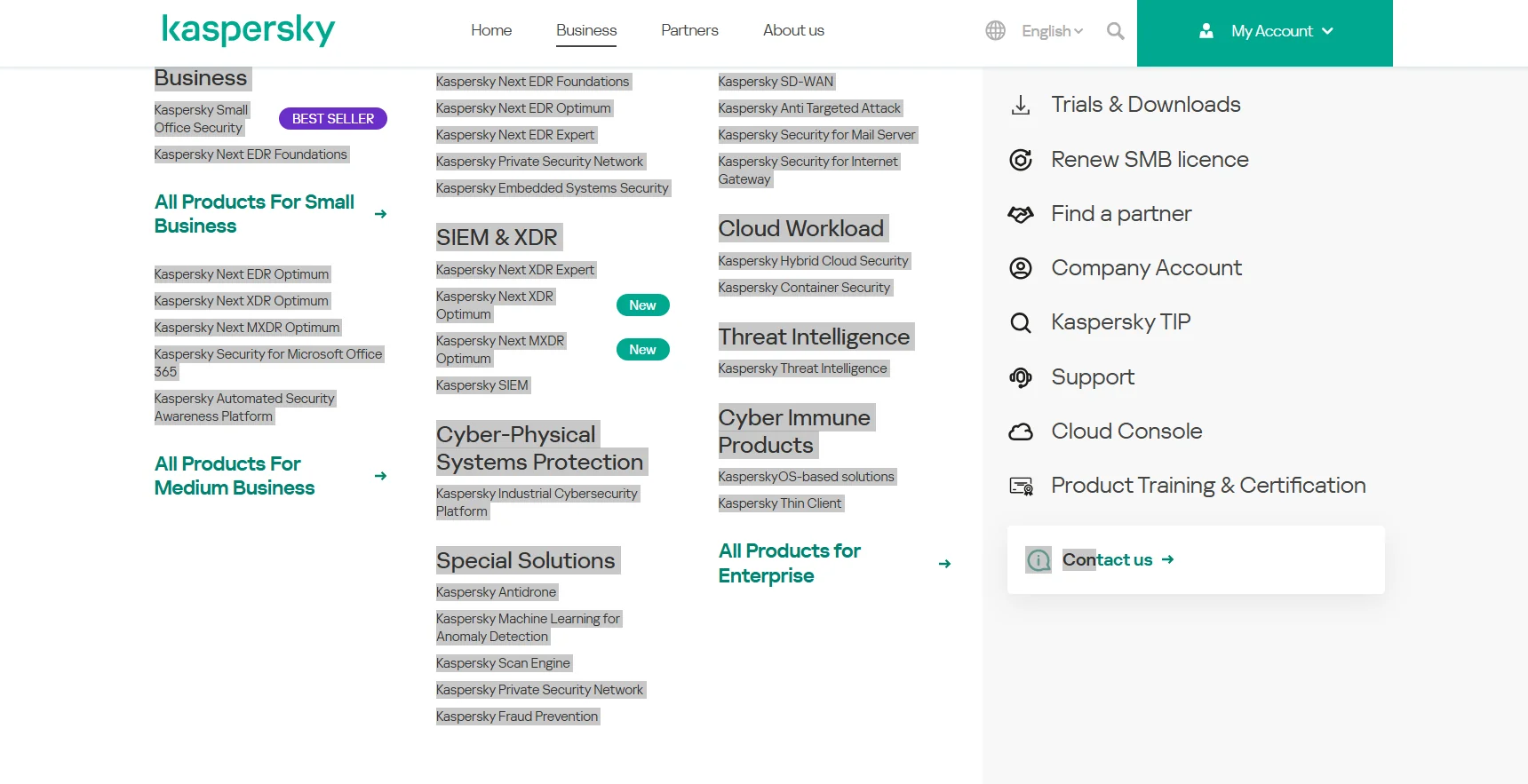Viewport: 1528px width, 784px height.
Task: Select the About us menu item
Action: 793,30
